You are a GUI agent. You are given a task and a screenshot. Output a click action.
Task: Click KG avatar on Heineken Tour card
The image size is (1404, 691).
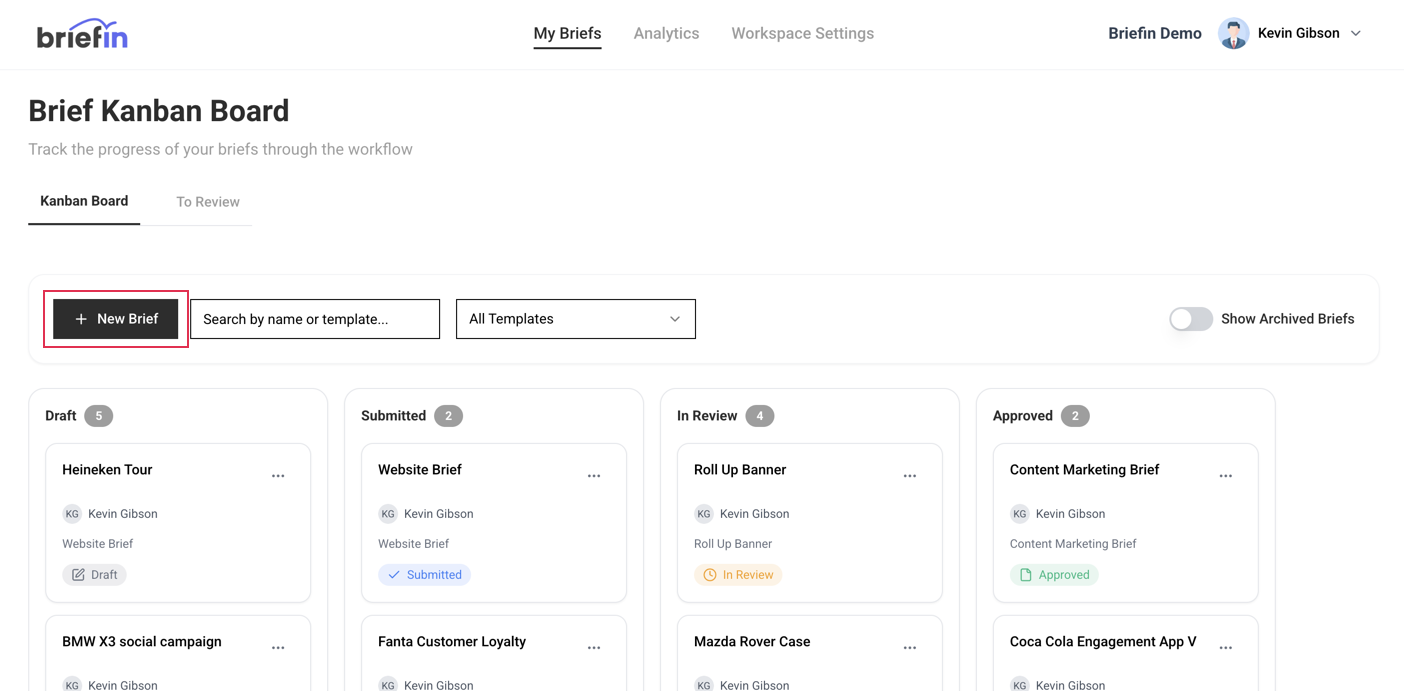[x=72, y=514]
